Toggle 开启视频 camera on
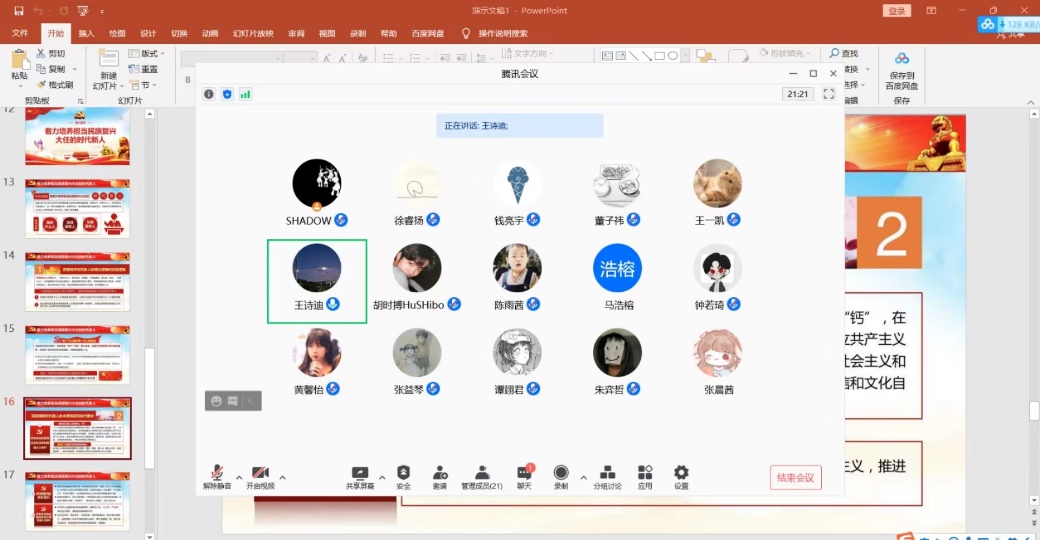The width and height of the screenshot is (1040, 540). pos(260,473)
